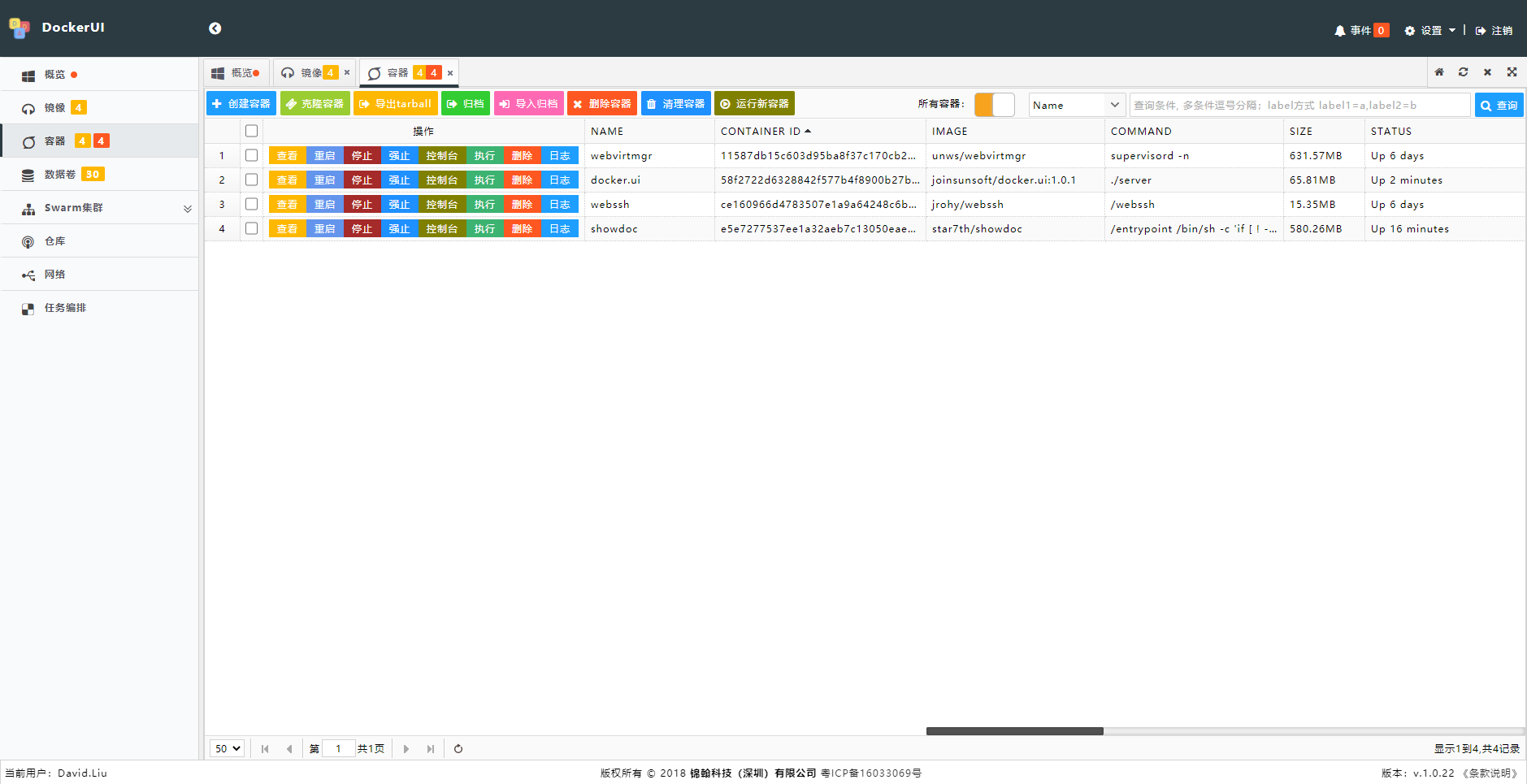The image size is (1527, 784).
Task: Click the horizontal table scrollbar
Action: click(x=1015, y=731)
